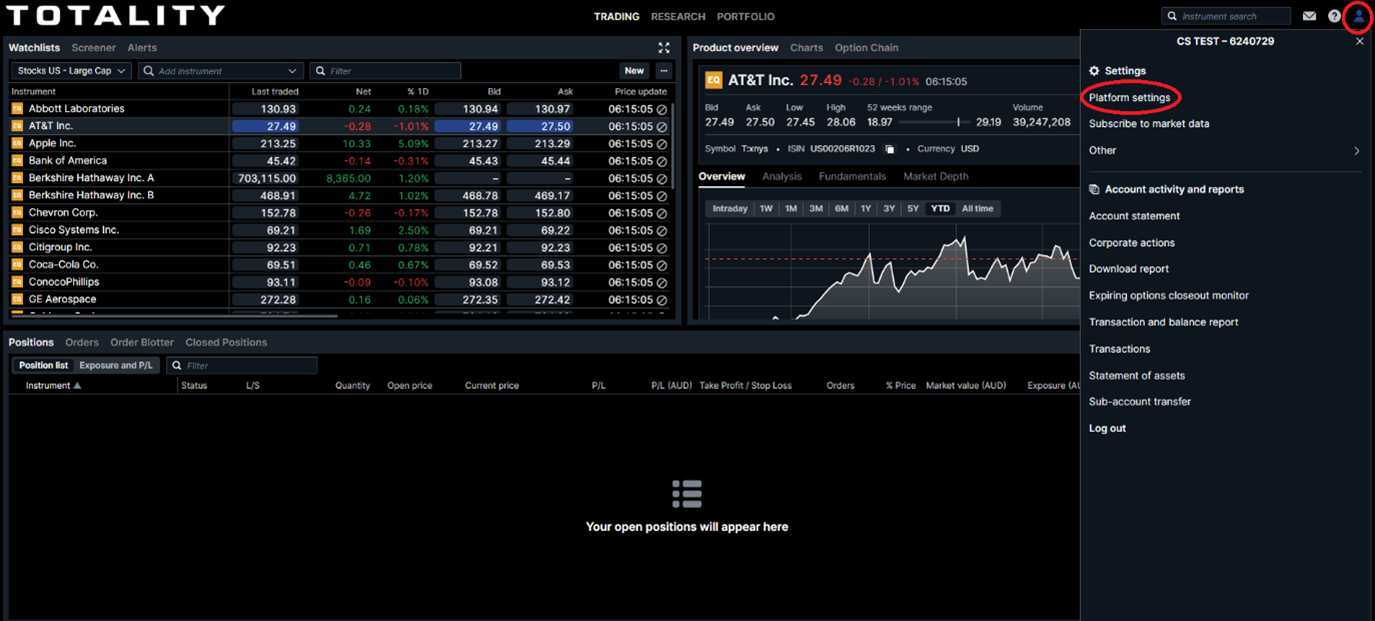The width and height of the screenshot is (1375, 621).
Task: Open the Orders tab
Action: tap(82, 343)
